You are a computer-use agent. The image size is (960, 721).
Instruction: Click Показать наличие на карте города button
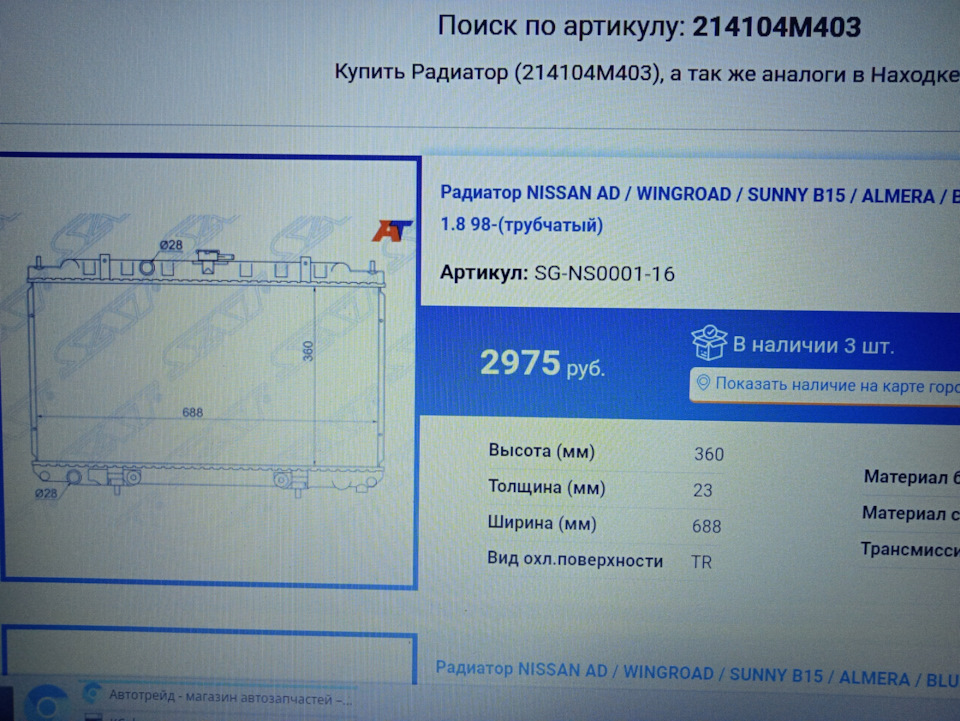pos(825,385)
